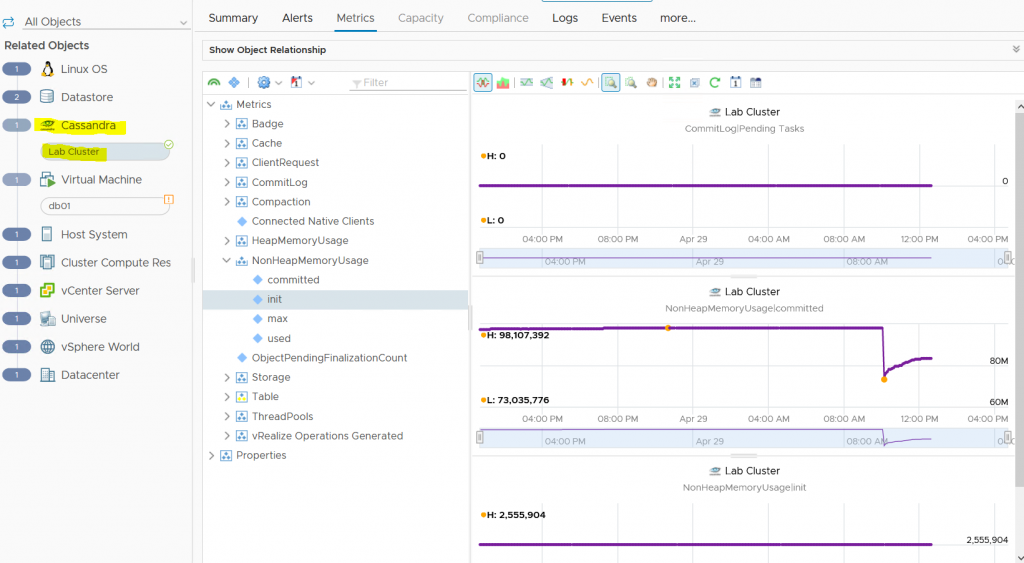Viewport: 1024px width, 563px height.
Task: Click the pan (hand) tool icon
Action: (652, 83)
